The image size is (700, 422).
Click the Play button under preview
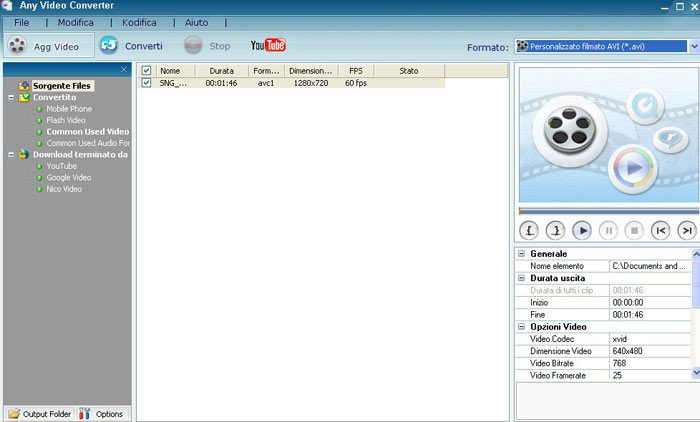click(x=581, y=230)
